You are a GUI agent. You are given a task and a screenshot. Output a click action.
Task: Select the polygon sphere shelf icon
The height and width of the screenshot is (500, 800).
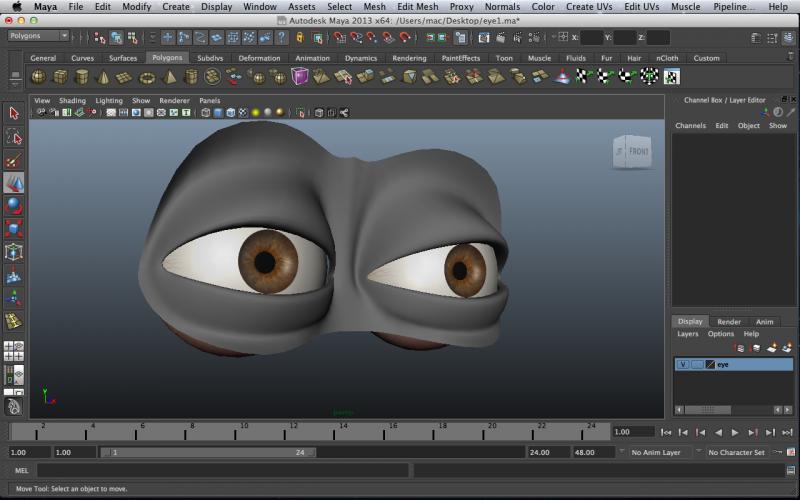click(38, 77)
